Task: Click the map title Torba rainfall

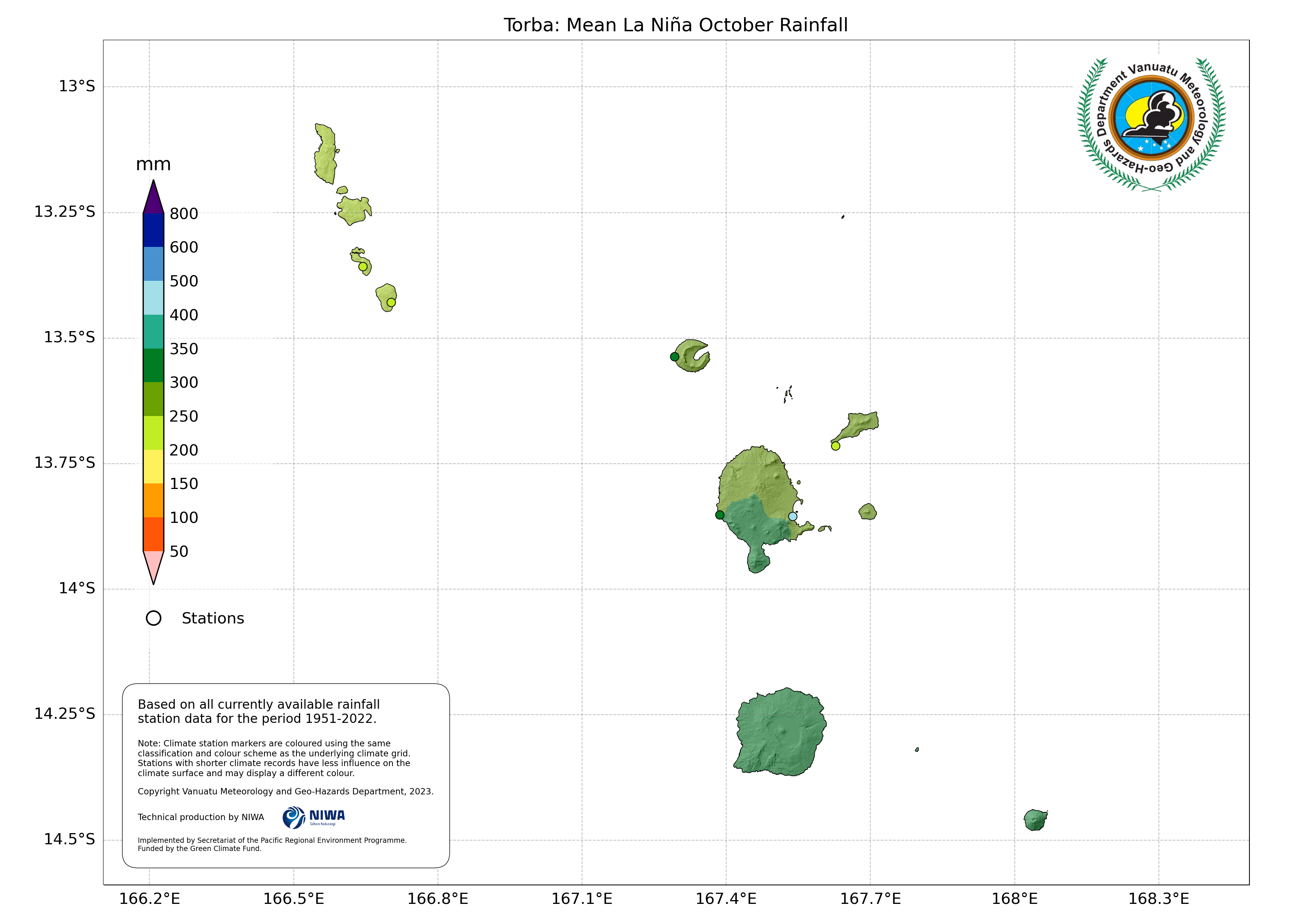Action: (675, 25)
